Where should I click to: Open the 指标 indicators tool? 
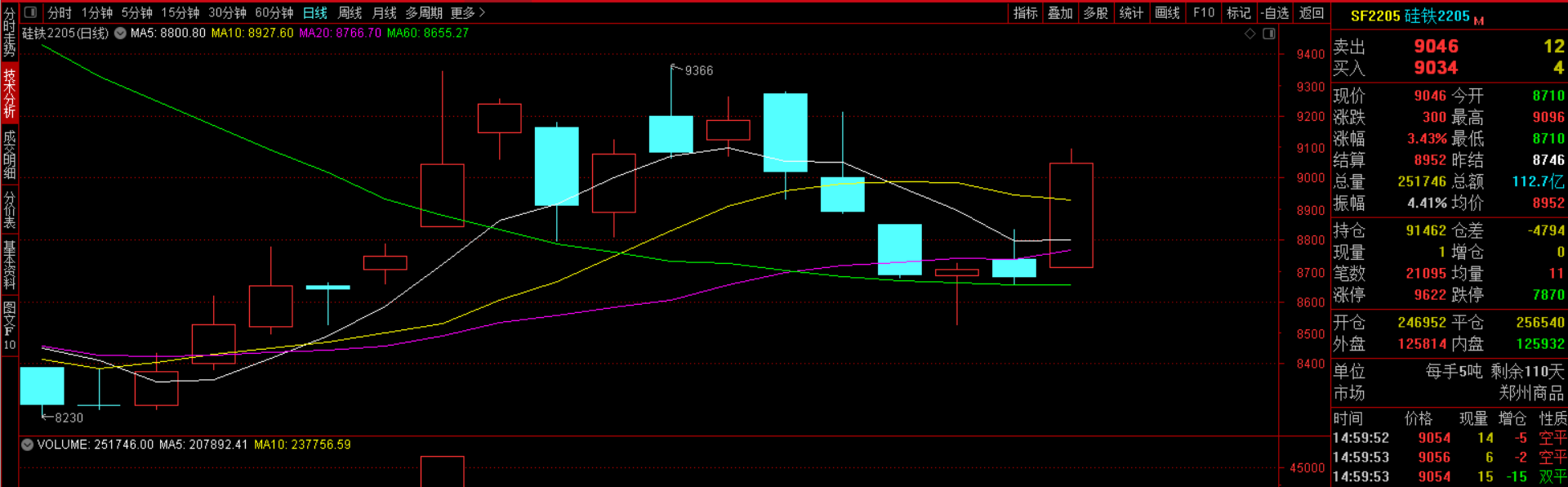[x=1025, y=12]
